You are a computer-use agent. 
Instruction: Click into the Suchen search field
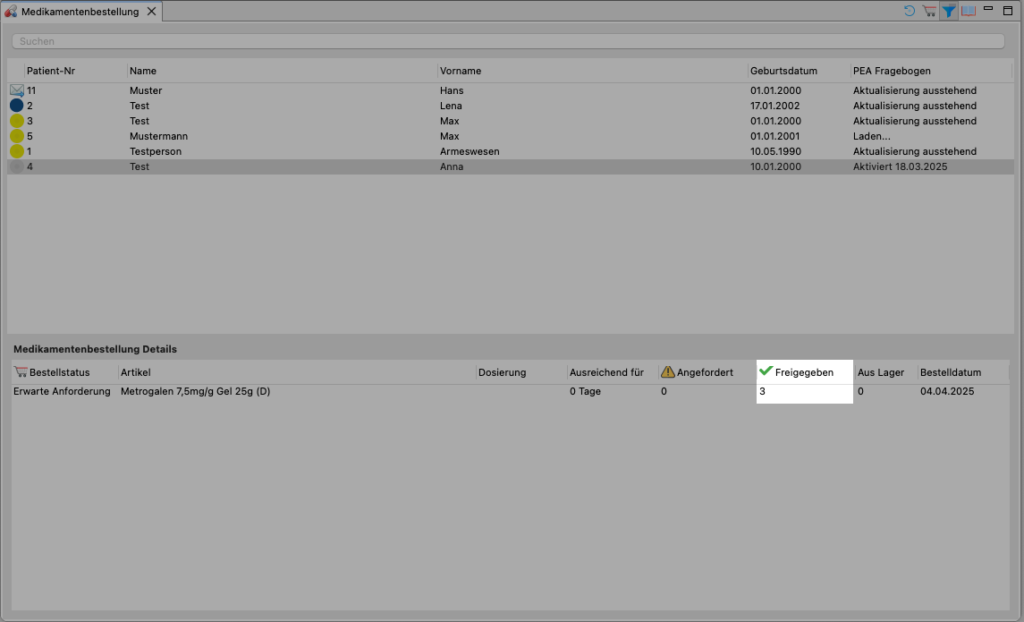click(508, 42)
